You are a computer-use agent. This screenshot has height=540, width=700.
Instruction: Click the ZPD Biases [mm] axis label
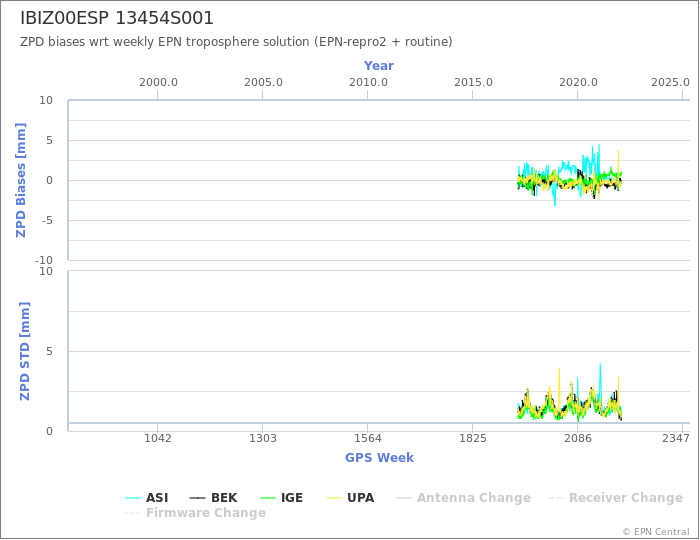[x=21, y=180]
